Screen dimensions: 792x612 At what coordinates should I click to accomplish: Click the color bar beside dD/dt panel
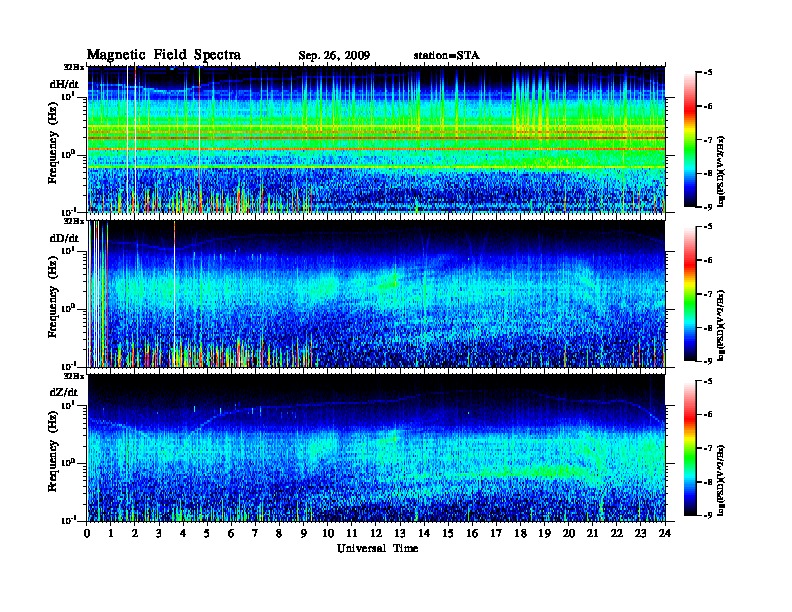690,293
